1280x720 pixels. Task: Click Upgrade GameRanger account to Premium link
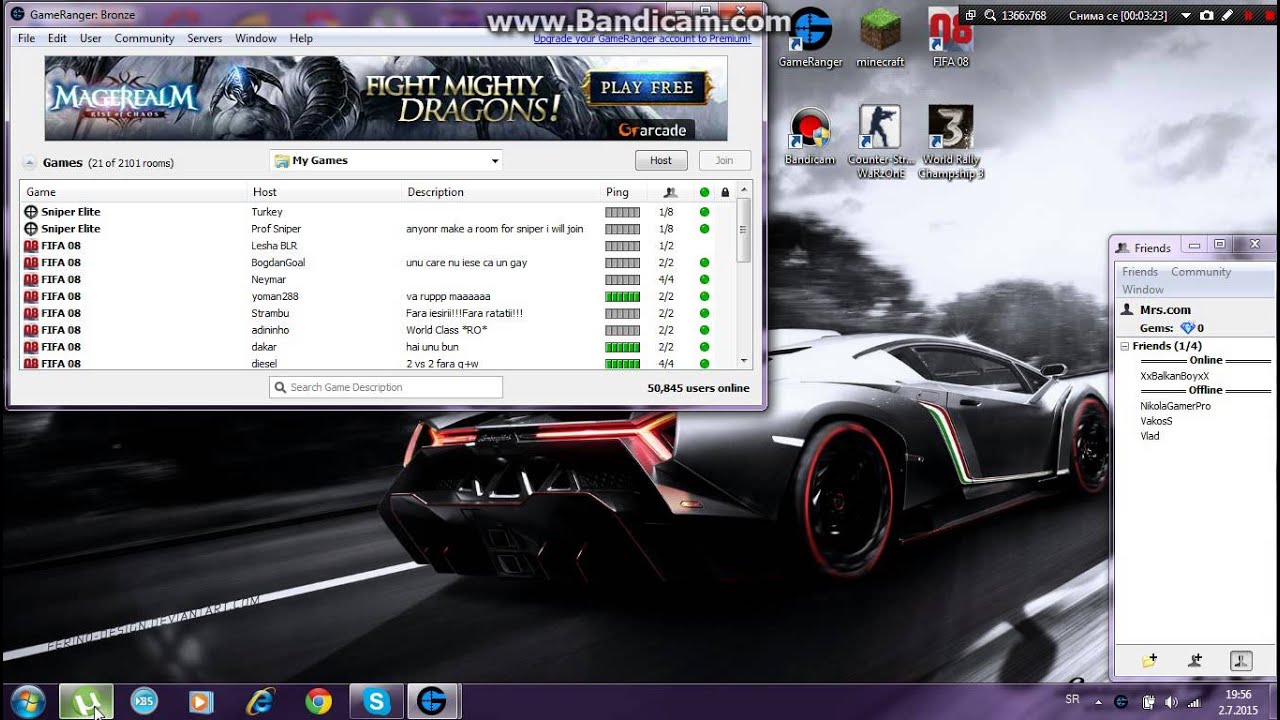point(642,39)
